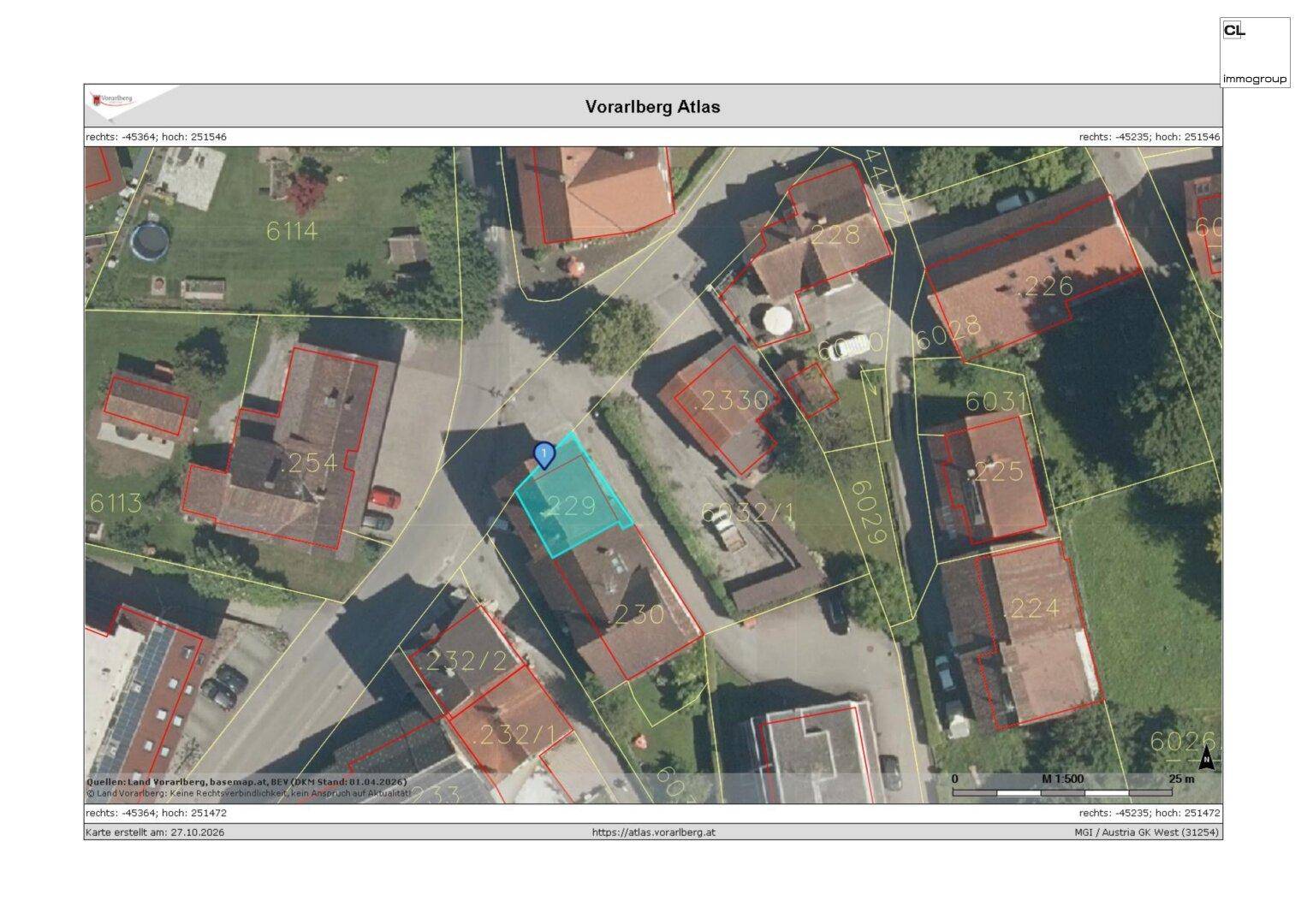
Task: Click the blue location pin marker numbered 1
Action: (x=544, y=455)
